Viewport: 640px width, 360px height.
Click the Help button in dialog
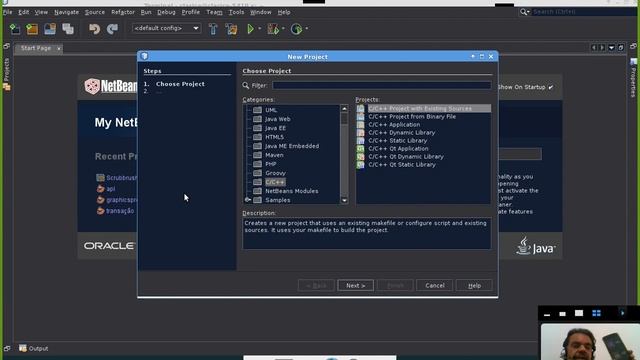(x=474, y=285)
